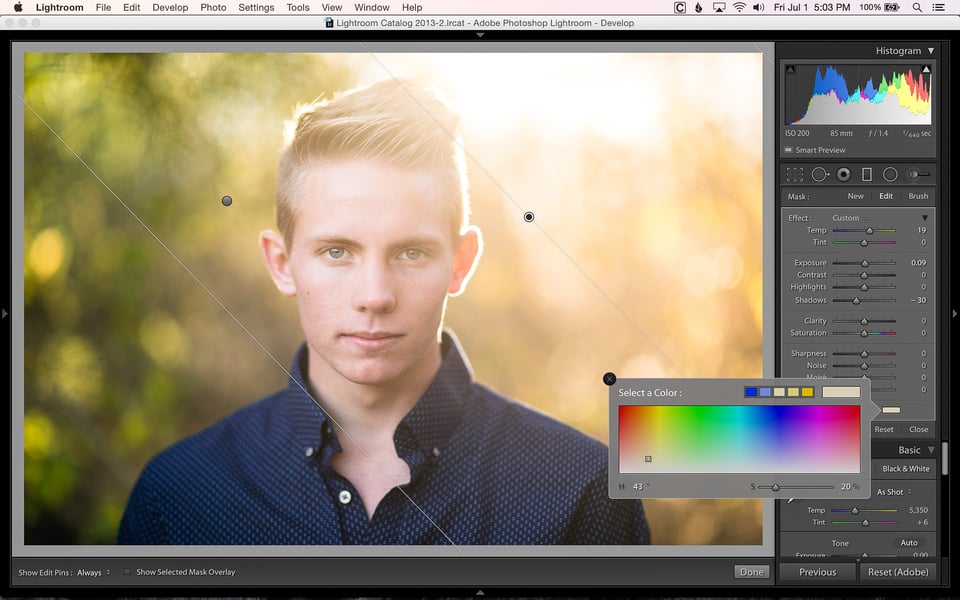Click the effect Color swatch in panel
This screenshot has height=600, width=960.
891,410
